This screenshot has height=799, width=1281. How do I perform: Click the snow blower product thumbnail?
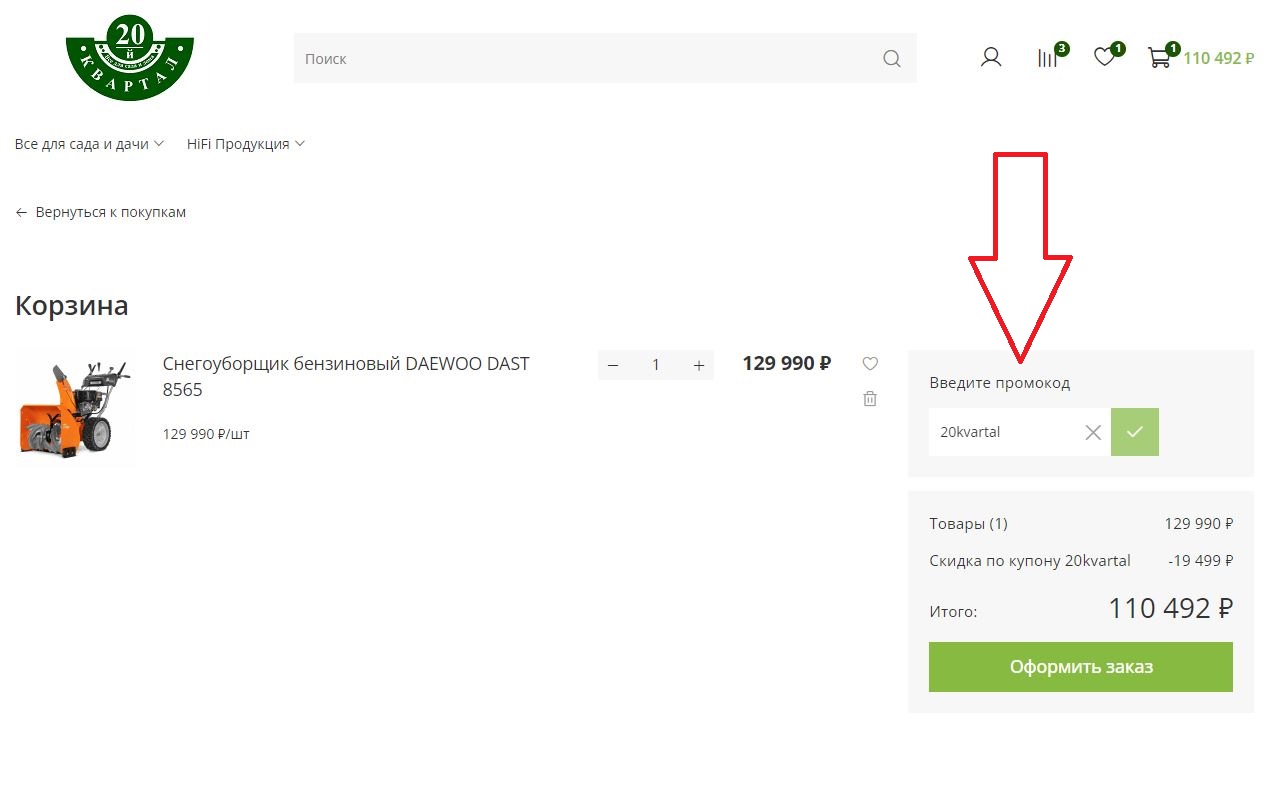[75, 407]
